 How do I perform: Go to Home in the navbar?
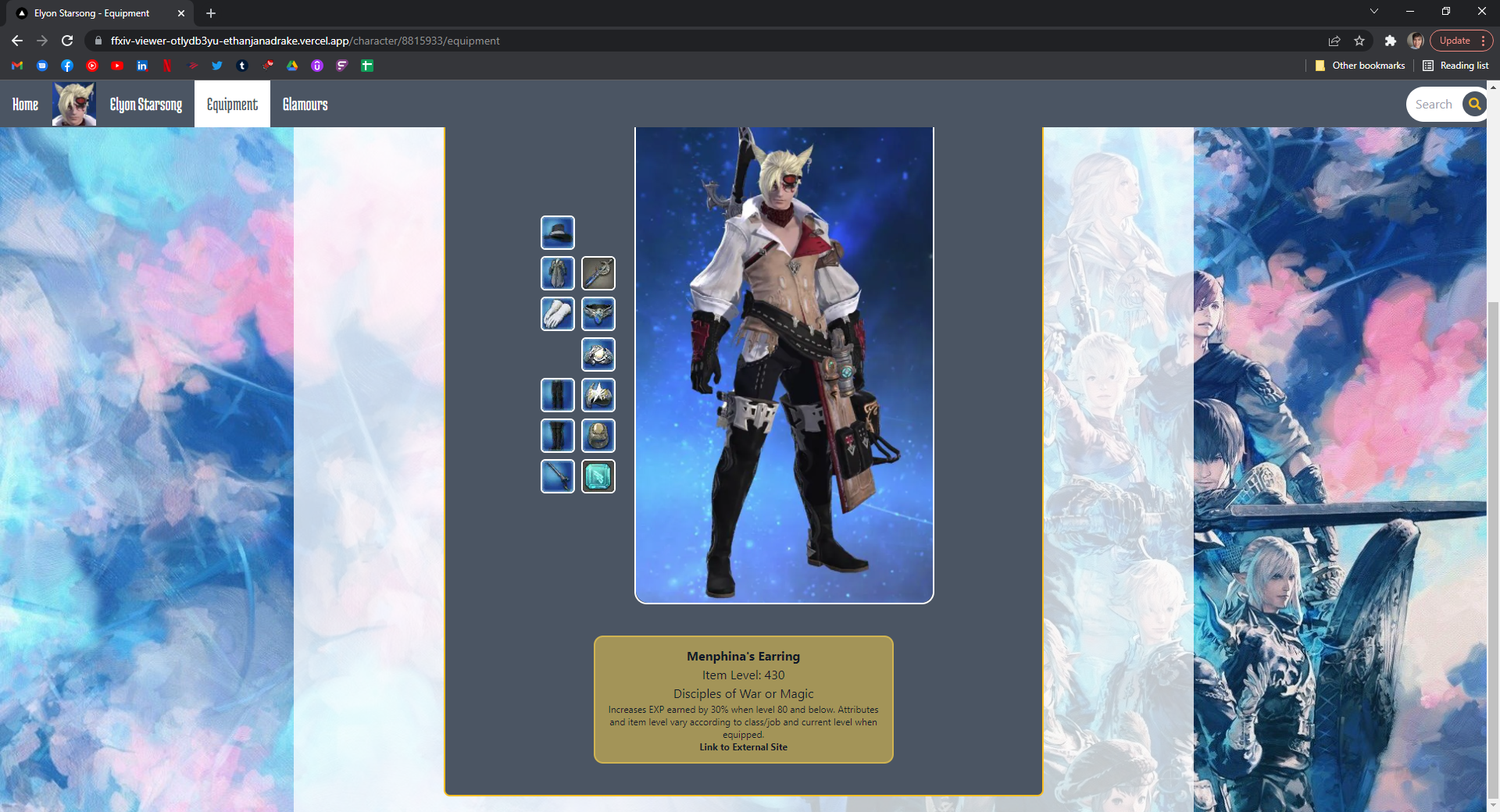(25, 105)
